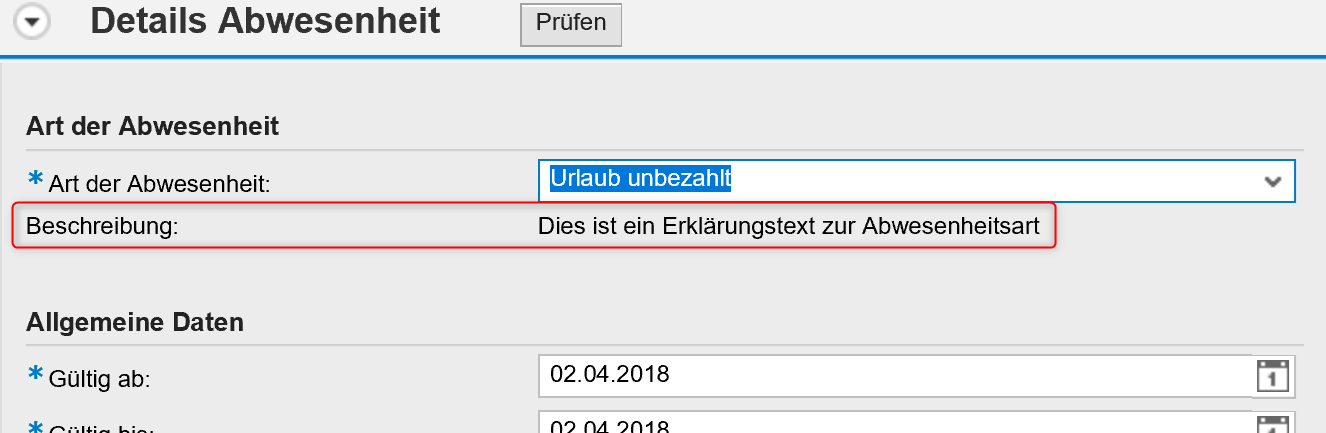1326x433 pixels.
Task: Click the Art der Abwesenheit section heading
Action: click(x=152, y=126)
